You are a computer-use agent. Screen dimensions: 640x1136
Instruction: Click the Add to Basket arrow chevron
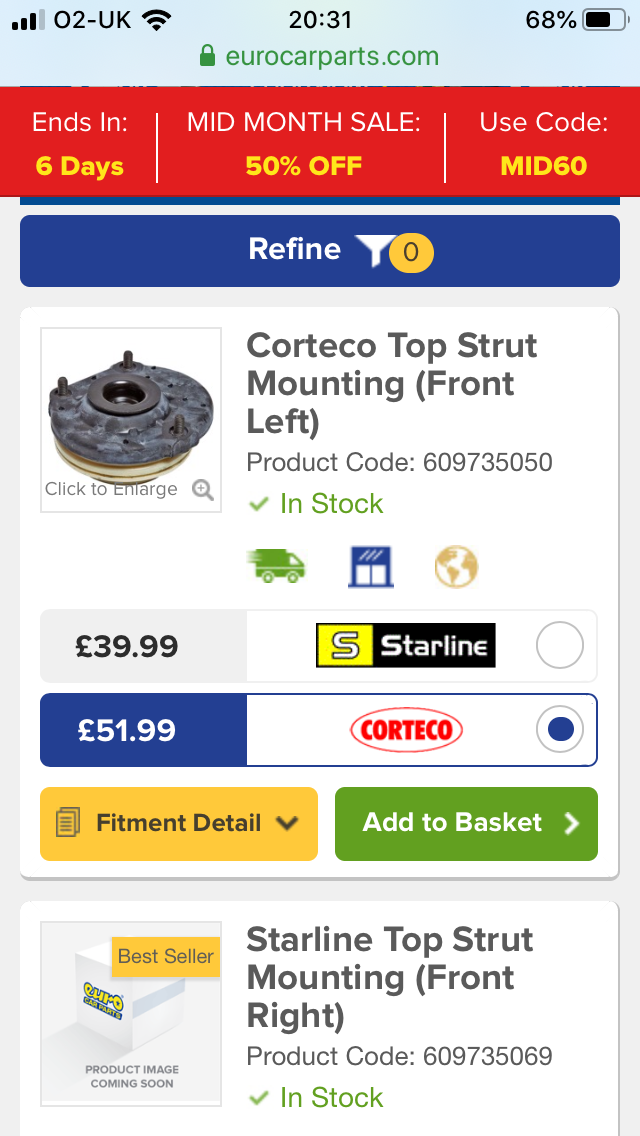[572, 824]
